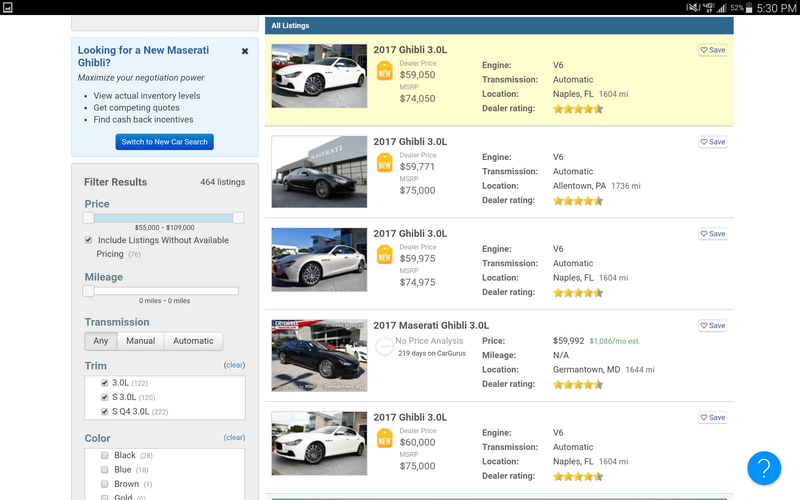The height and width of the screenshot is (500, 800).
Task: Check the Brown color filter
Action: (105, 484)
